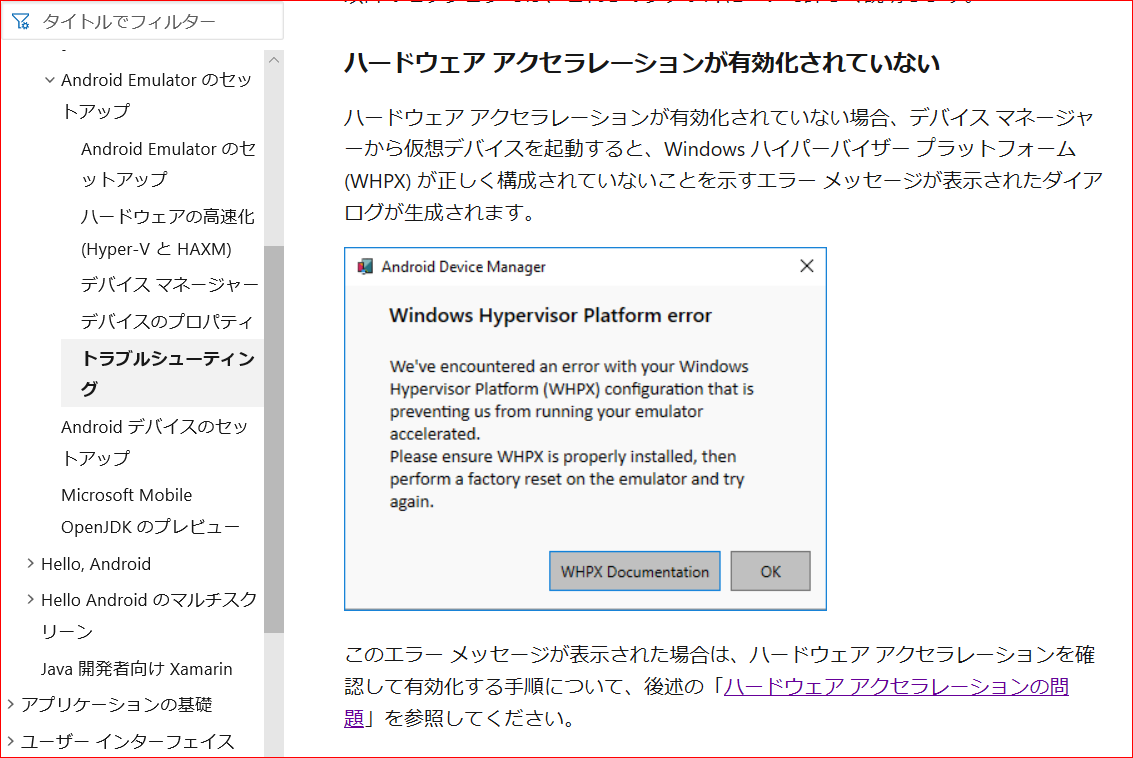Open ハードウェアの高速化 (Hyper-V と HAXM) page

tap(168, 233)
